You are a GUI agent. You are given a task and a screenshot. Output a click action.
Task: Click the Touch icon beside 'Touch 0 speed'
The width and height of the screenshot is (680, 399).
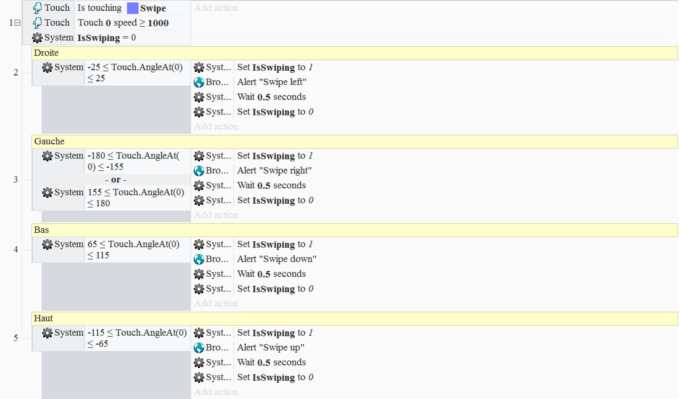point(38,23)
